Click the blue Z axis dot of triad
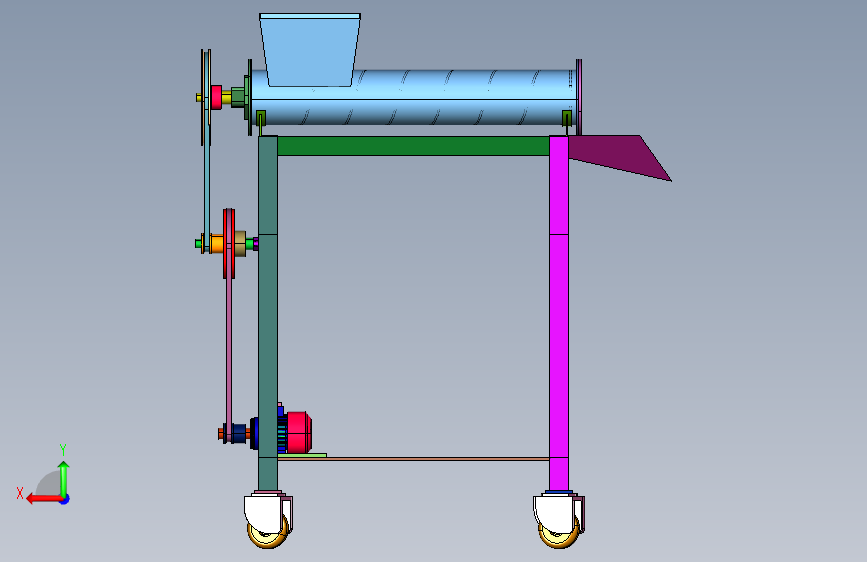Screen dimensions: 867x562 [65, 499]
